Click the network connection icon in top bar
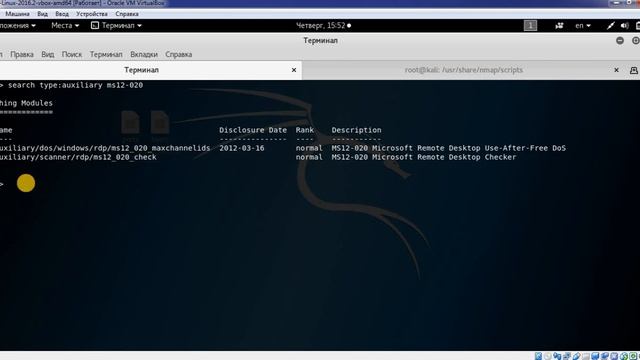640x360 pixels. pyautogui.click(x=611, y=26)
